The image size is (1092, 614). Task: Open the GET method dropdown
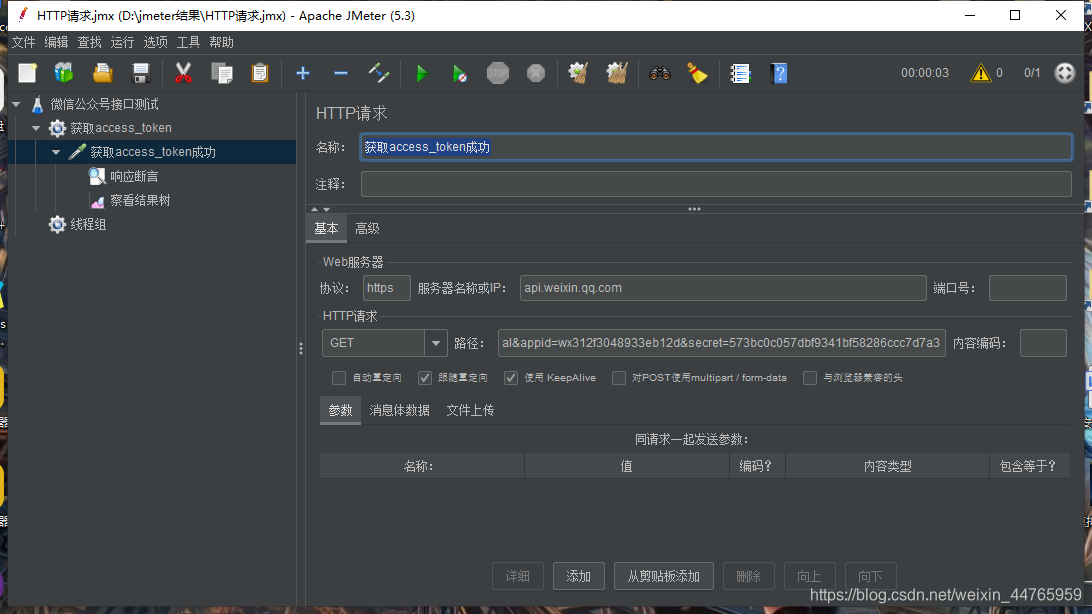435,343
